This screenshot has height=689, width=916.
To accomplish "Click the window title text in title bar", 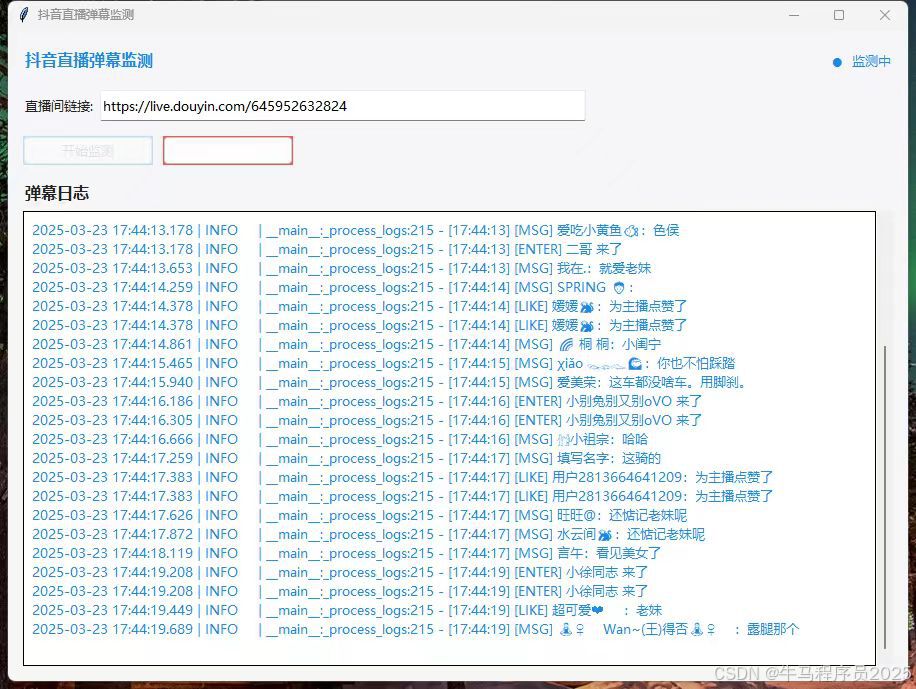I will 86,15.
